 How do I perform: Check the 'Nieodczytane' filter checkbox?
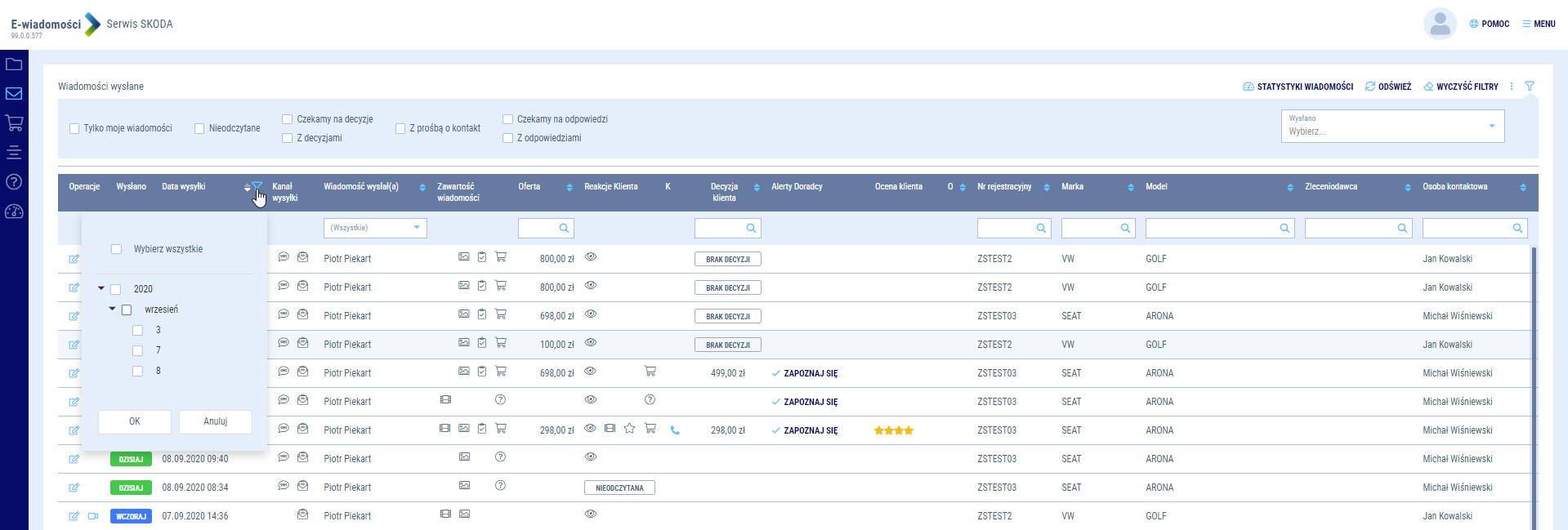click(x=199, y=129)
